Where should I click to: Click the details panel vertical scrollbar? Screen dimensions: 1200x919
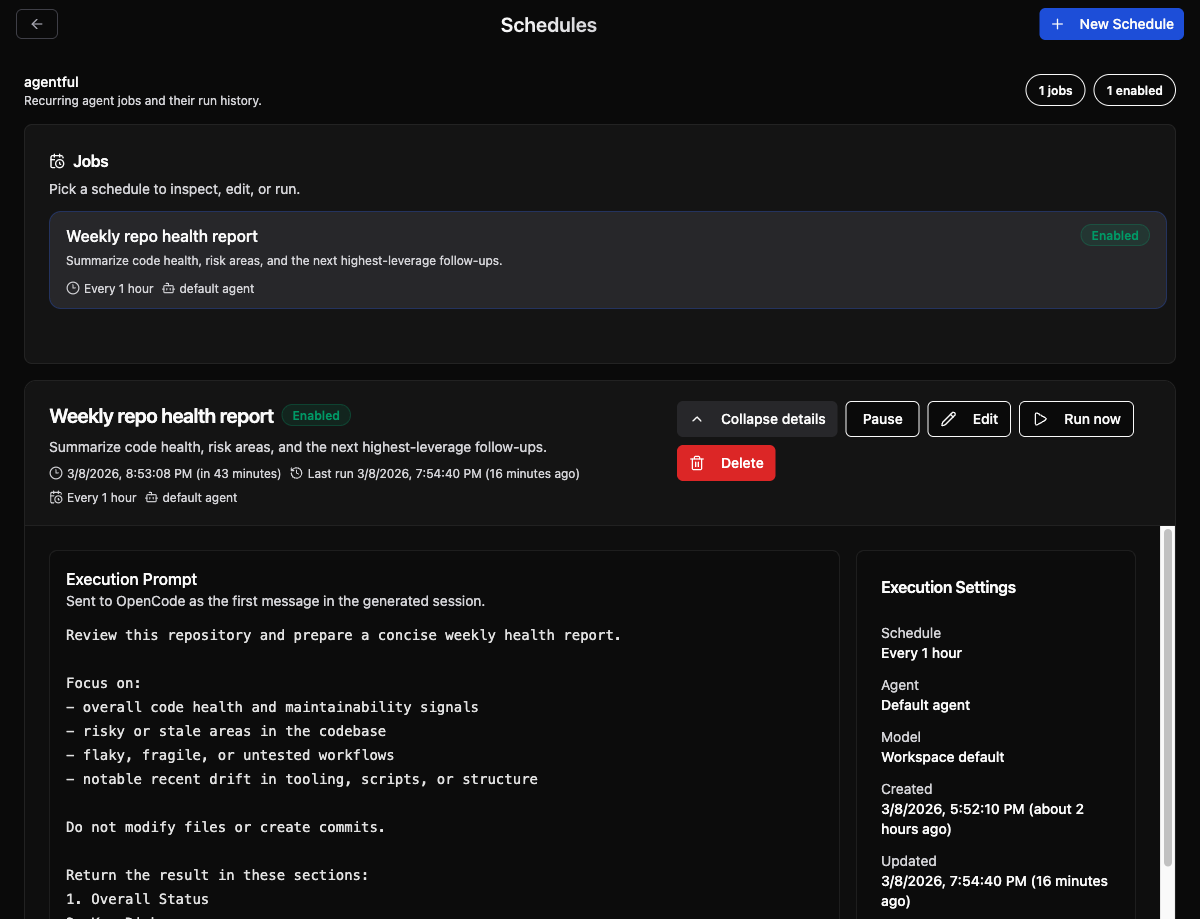[1167, 697]
